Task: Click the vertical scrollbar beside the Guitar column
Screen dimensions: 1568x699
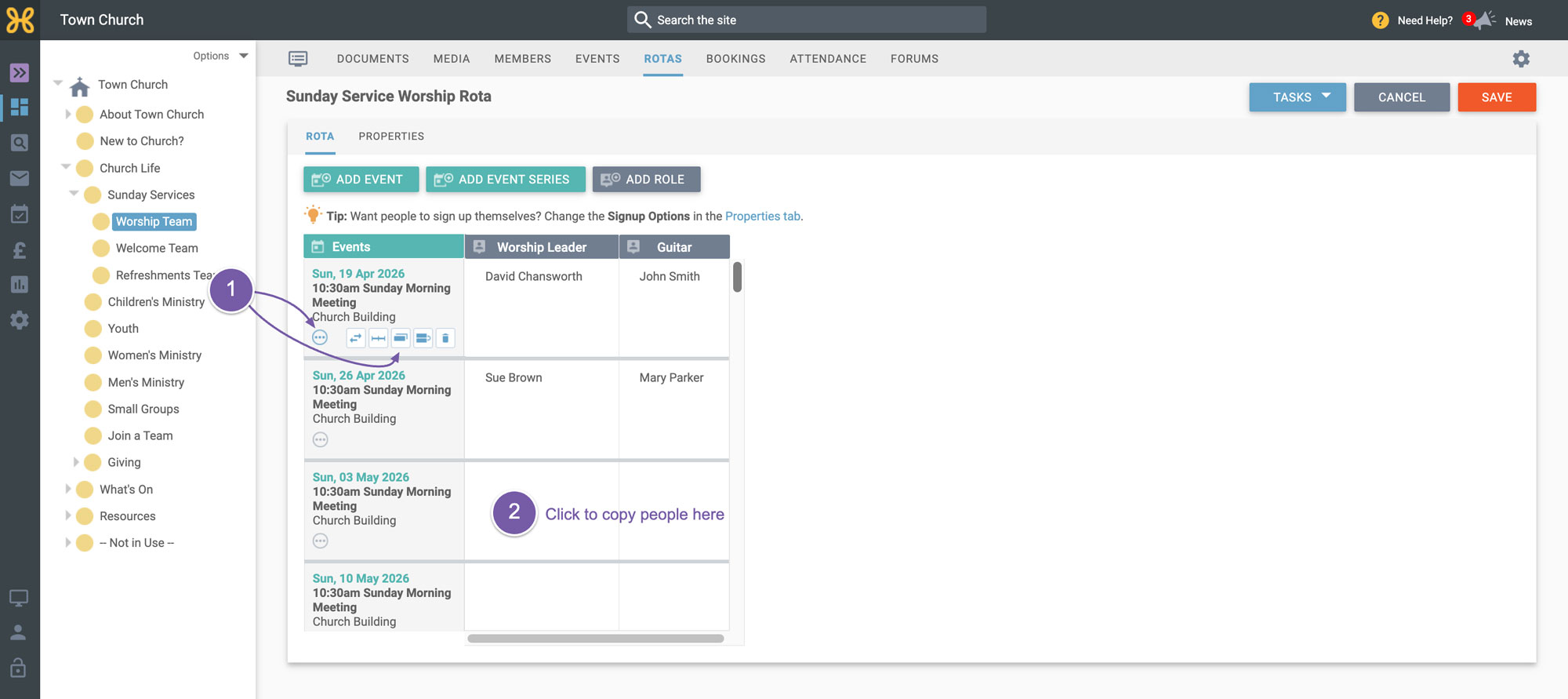Action: (737, 277)
